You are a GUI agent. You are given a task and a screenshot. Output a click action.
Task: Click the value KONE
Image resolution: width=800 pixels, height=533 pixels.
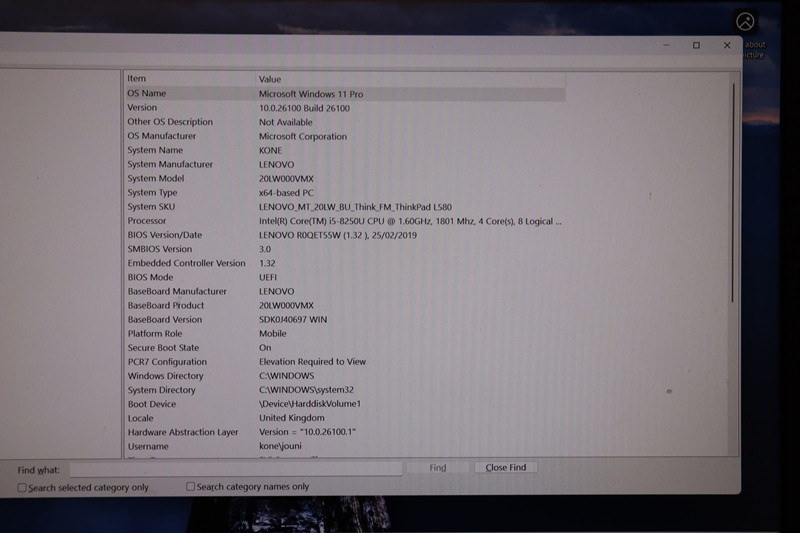pos(270,150)
